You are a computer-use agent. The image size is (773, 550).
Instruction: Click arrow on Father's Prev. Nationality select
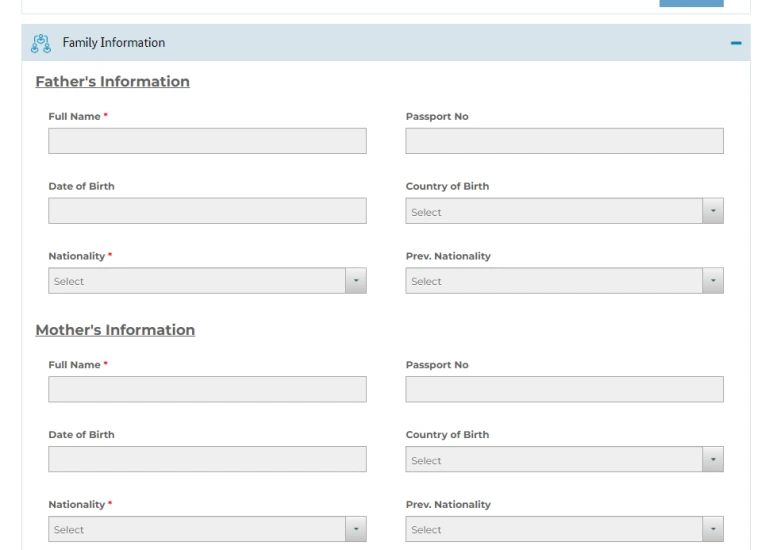(713, 281)
